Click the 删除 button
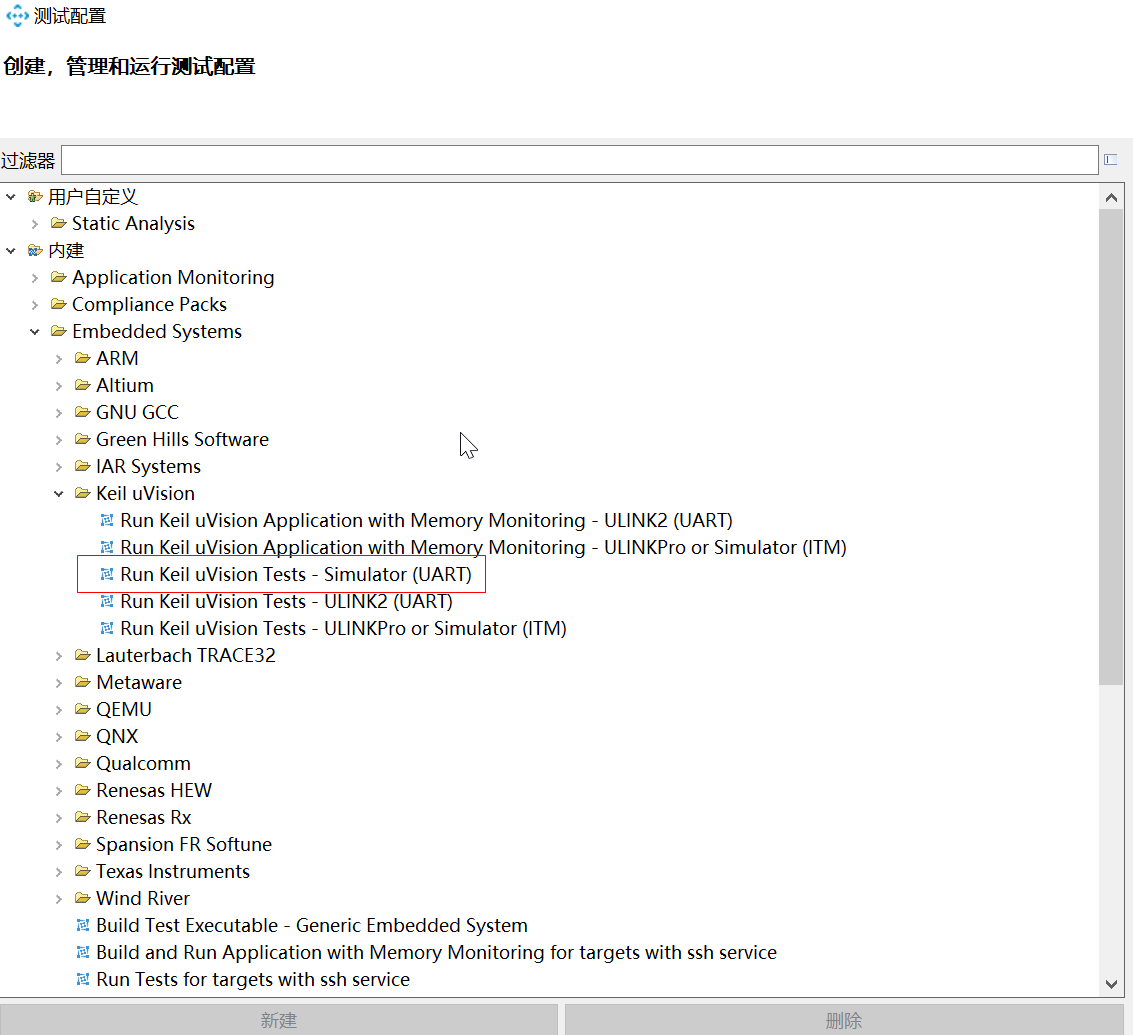The width and height of the screenshot is (1133, 1035). tap(844, 1020)
